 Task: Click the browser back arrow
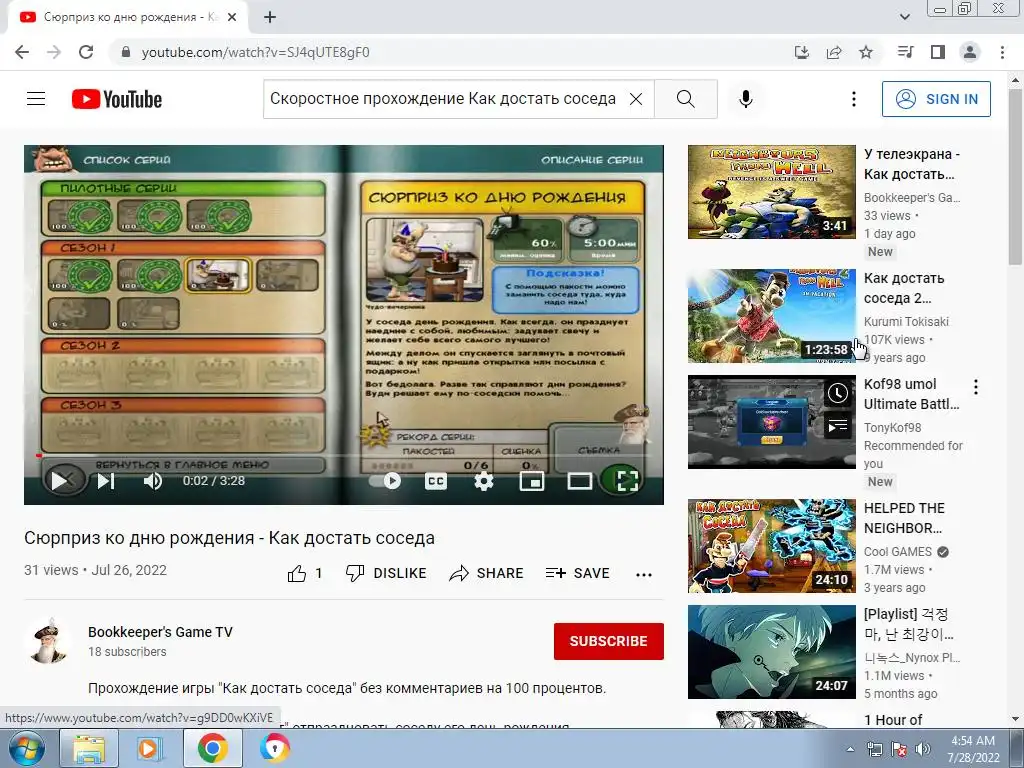click(22, 52)
